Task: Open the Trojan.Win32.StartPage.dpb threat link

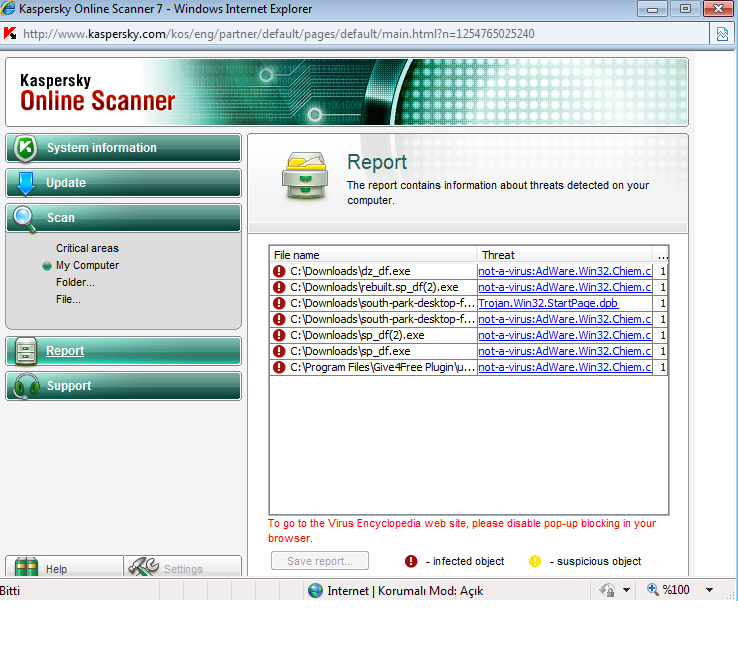Action: (547, 303)
